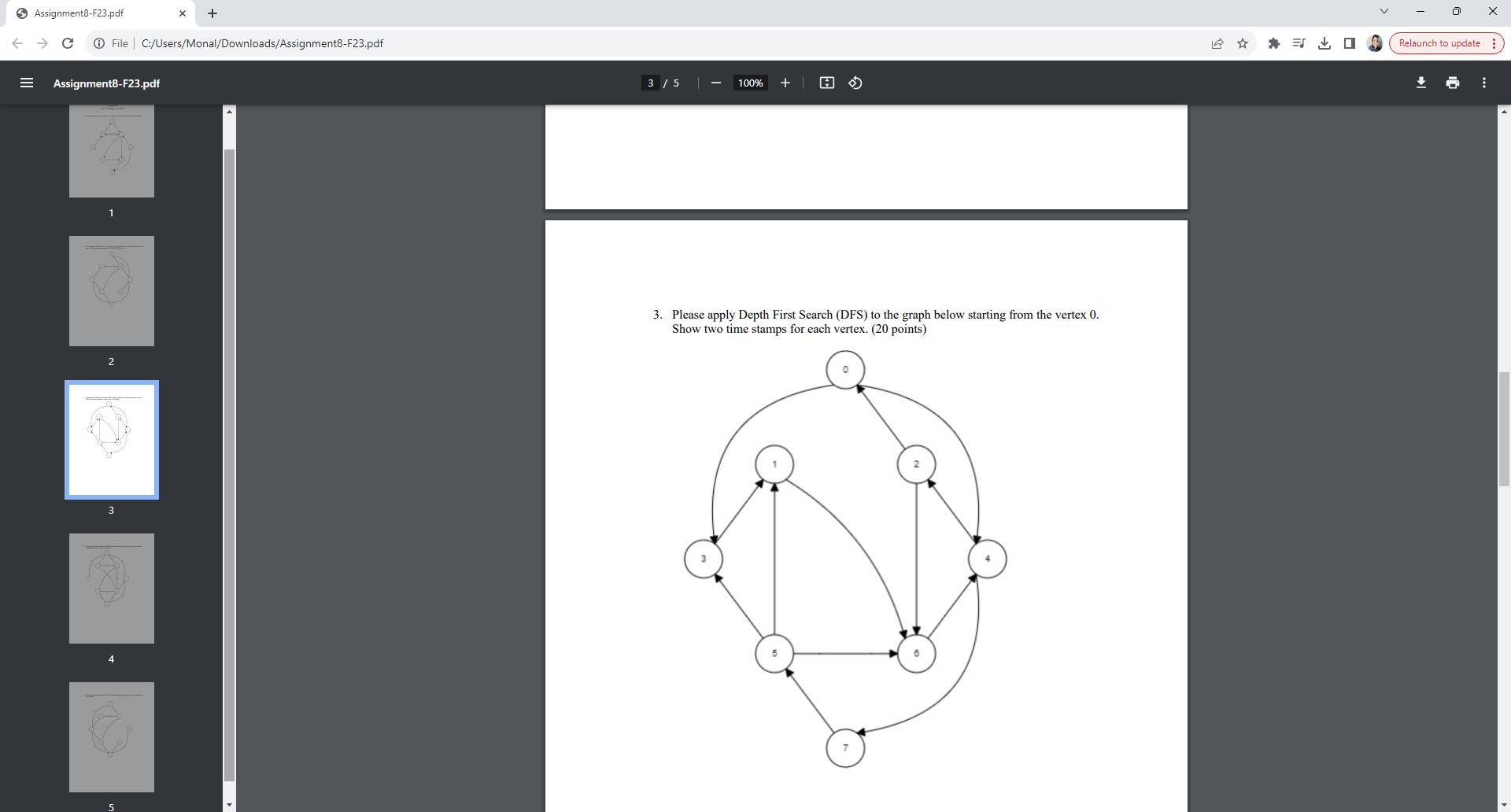Open page 4 thumbnail in sidebar
Screen dimensions: 1511x812
click(111, 588)
